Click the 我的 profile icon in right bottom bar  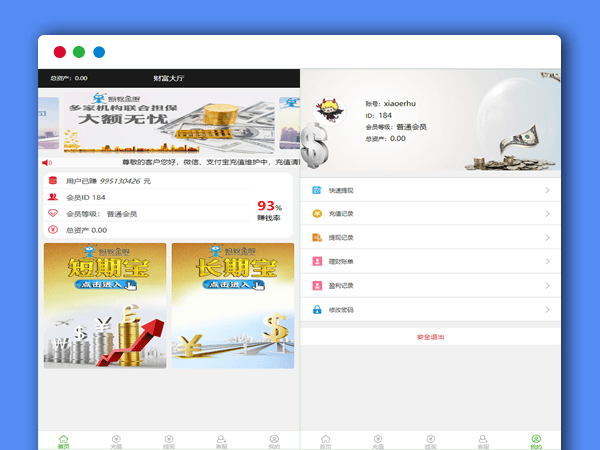535,440
